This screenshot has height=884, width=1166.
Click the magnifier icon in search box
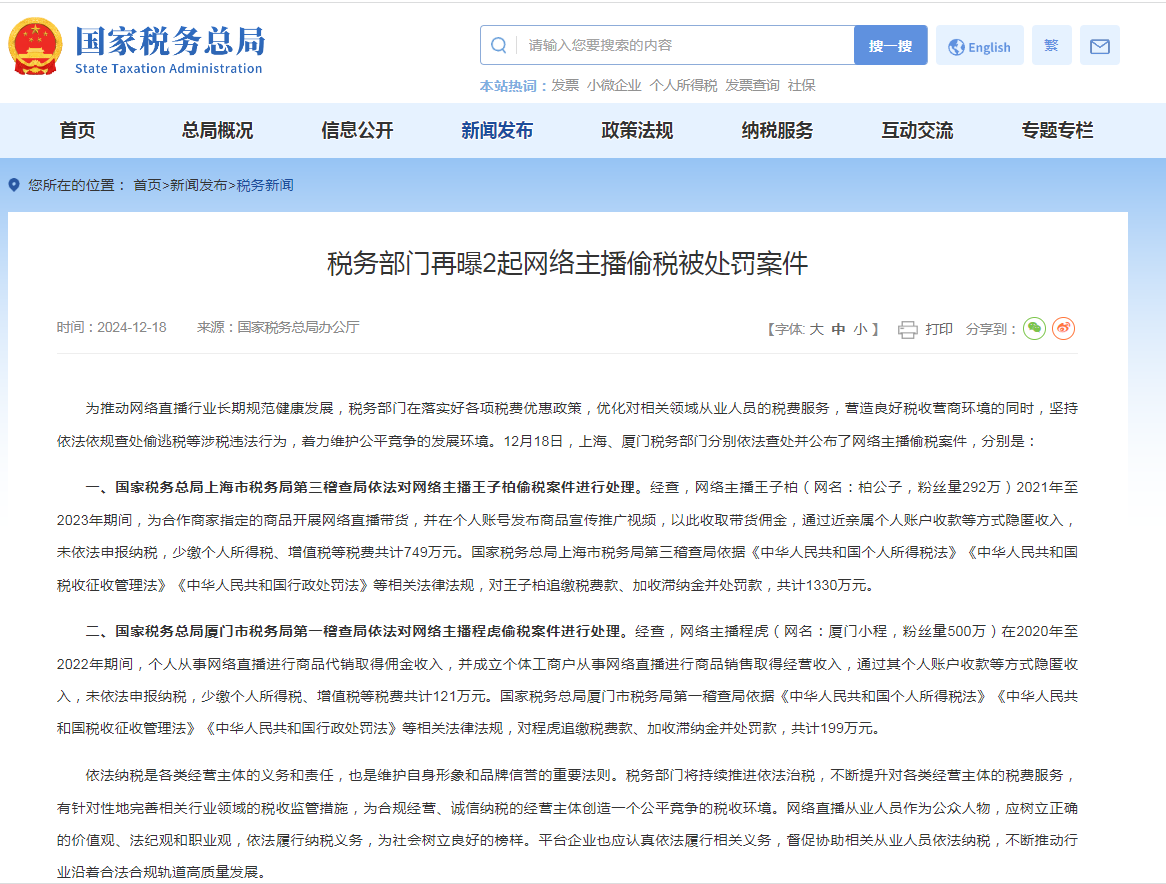499,45
